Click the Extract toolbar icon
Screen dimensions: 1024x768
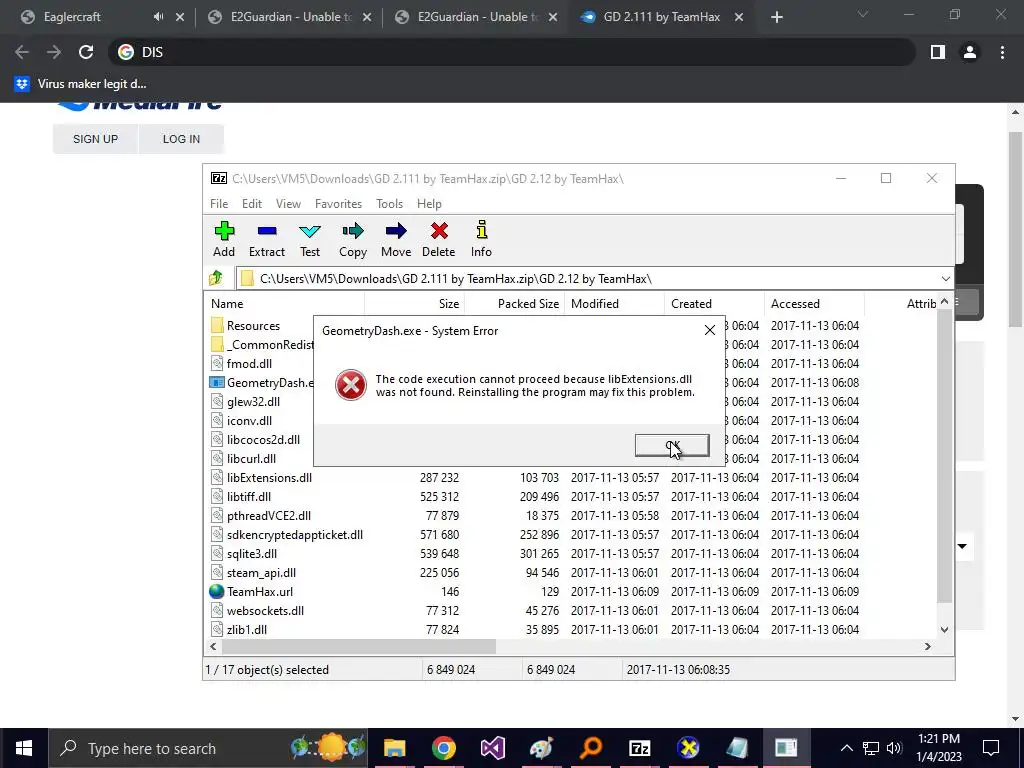click(266, 239)
